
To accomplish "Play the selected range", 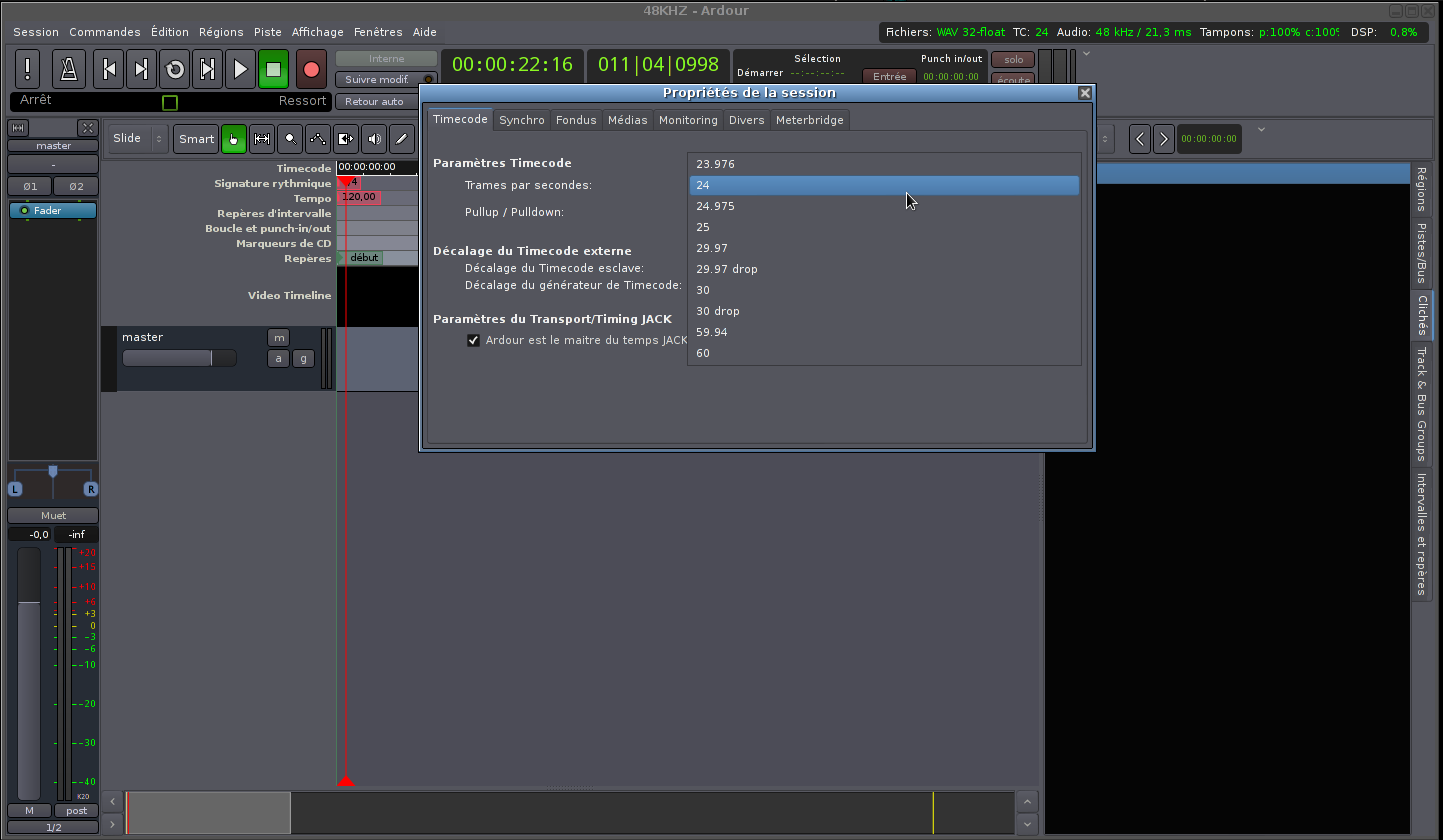I will pyautogui.click(x=207, y=69).
